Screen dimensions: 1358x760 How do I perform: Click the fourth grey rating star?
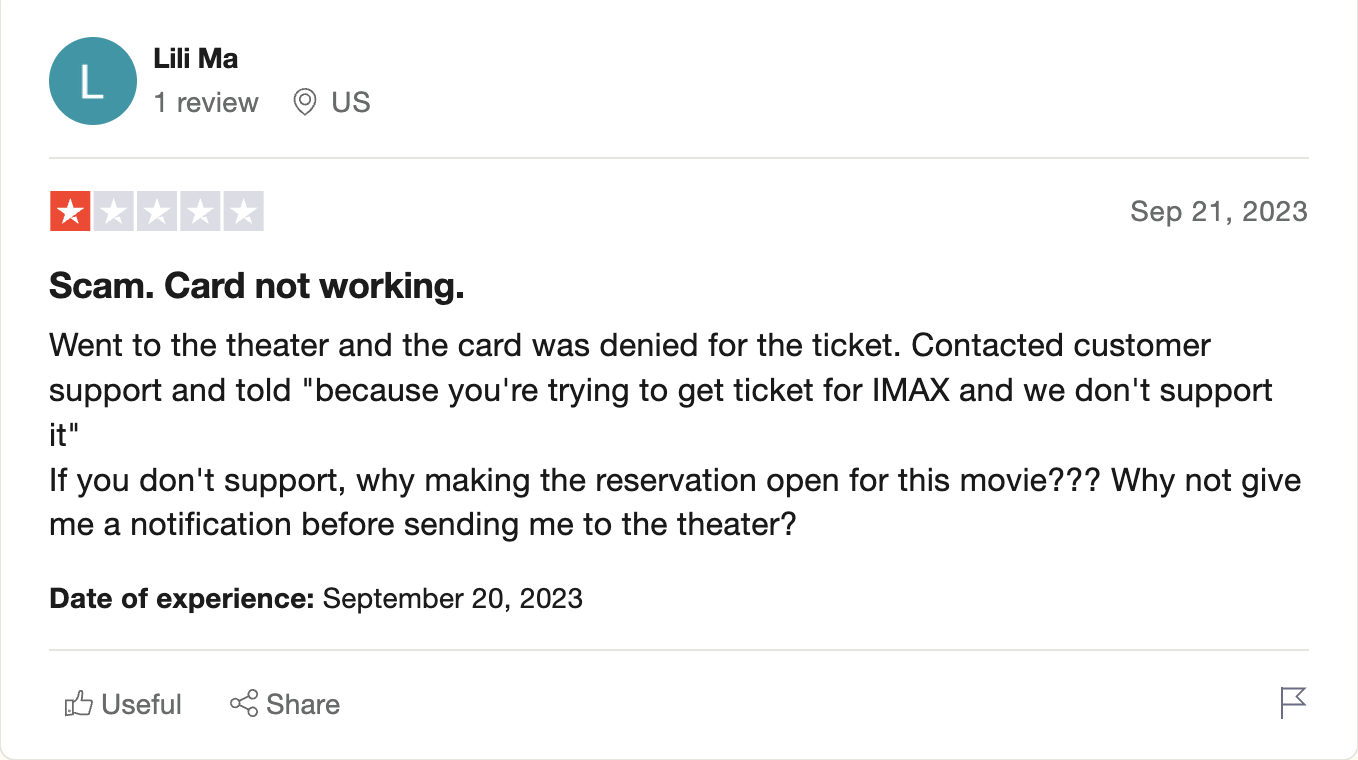click(200, 211)
